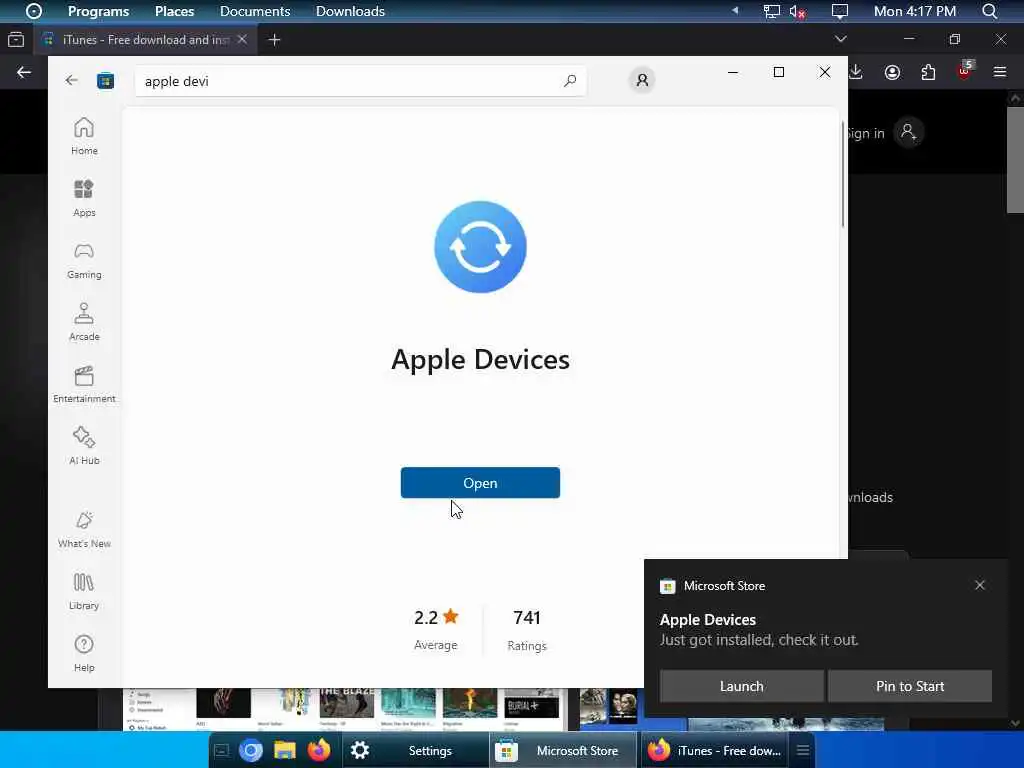The image size is (1024, 768).
Task: Open the Chrome-like browser taskbar icon
Action: [251, 750]
